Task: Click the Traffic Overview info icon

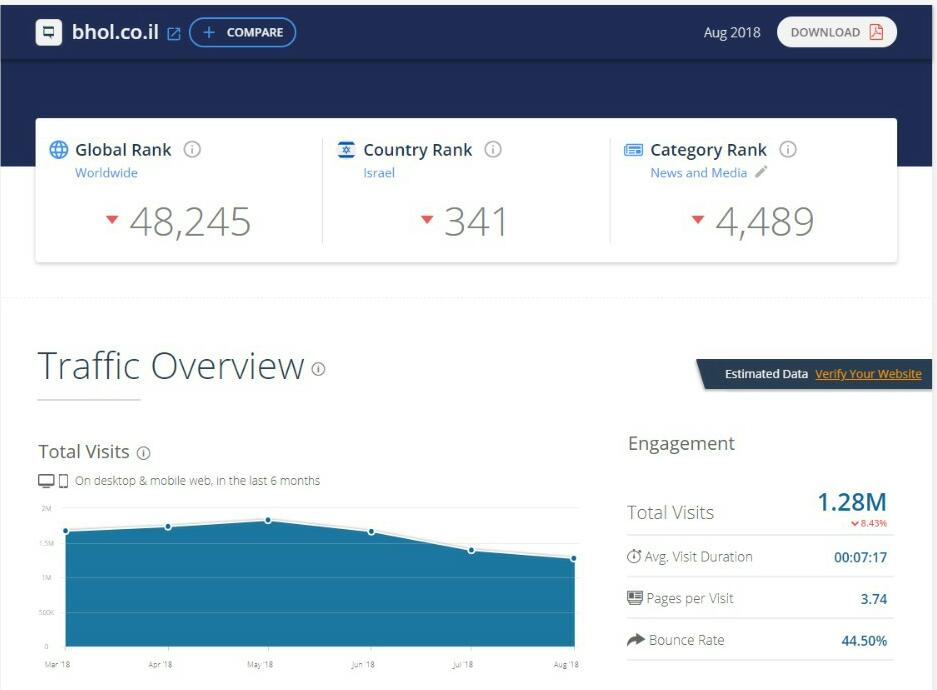Action: click(318, 369)
